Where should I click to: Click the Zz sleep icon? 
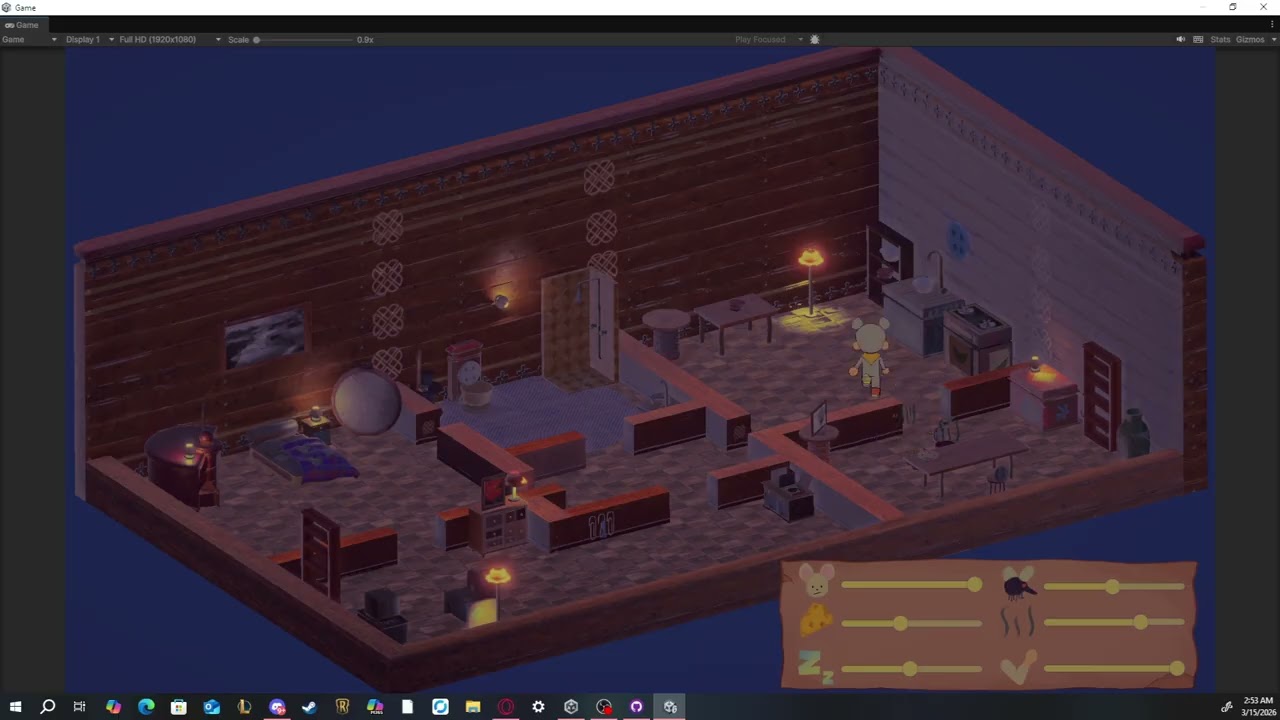[x=816, y=667]
